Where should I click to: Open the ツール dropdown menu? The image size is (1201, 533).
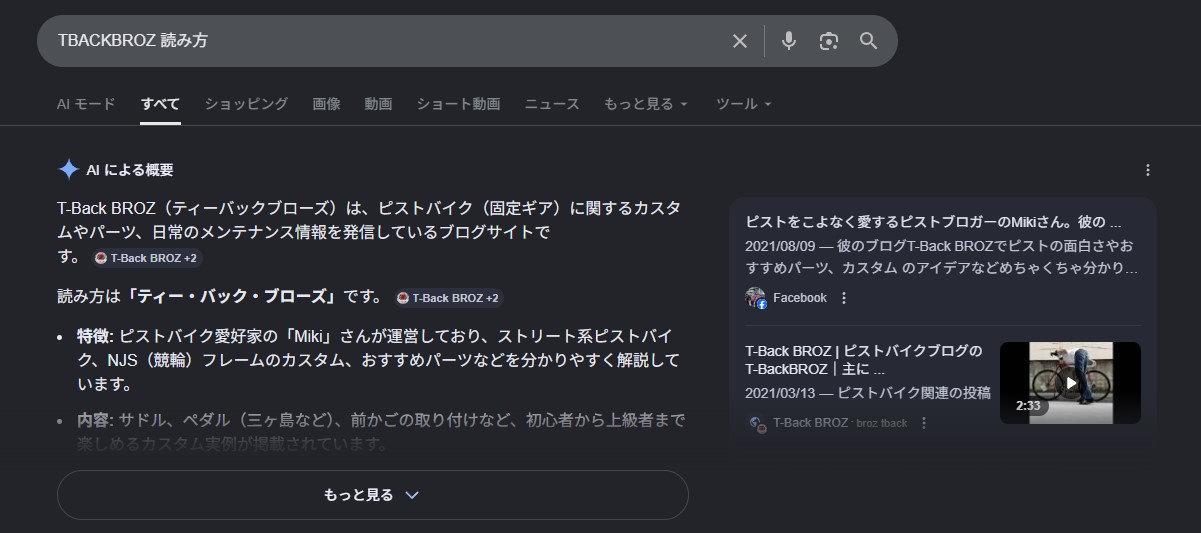(744, 104)
